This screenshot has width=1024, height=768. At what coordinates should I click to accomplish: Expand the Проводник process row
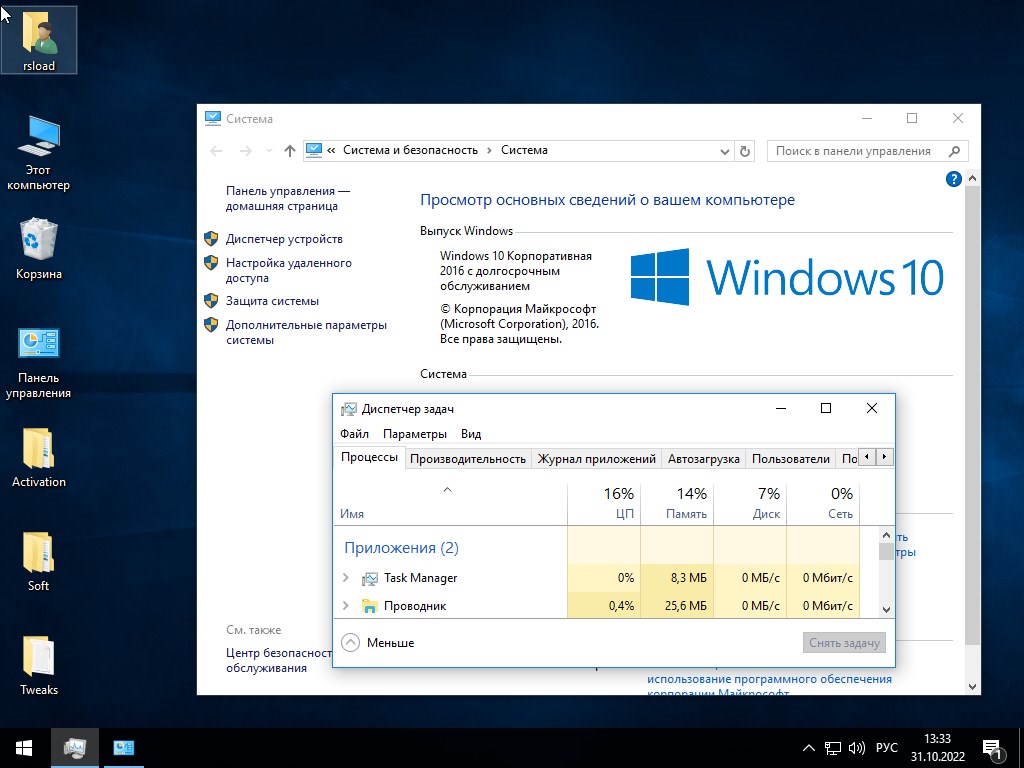(346, 606)
